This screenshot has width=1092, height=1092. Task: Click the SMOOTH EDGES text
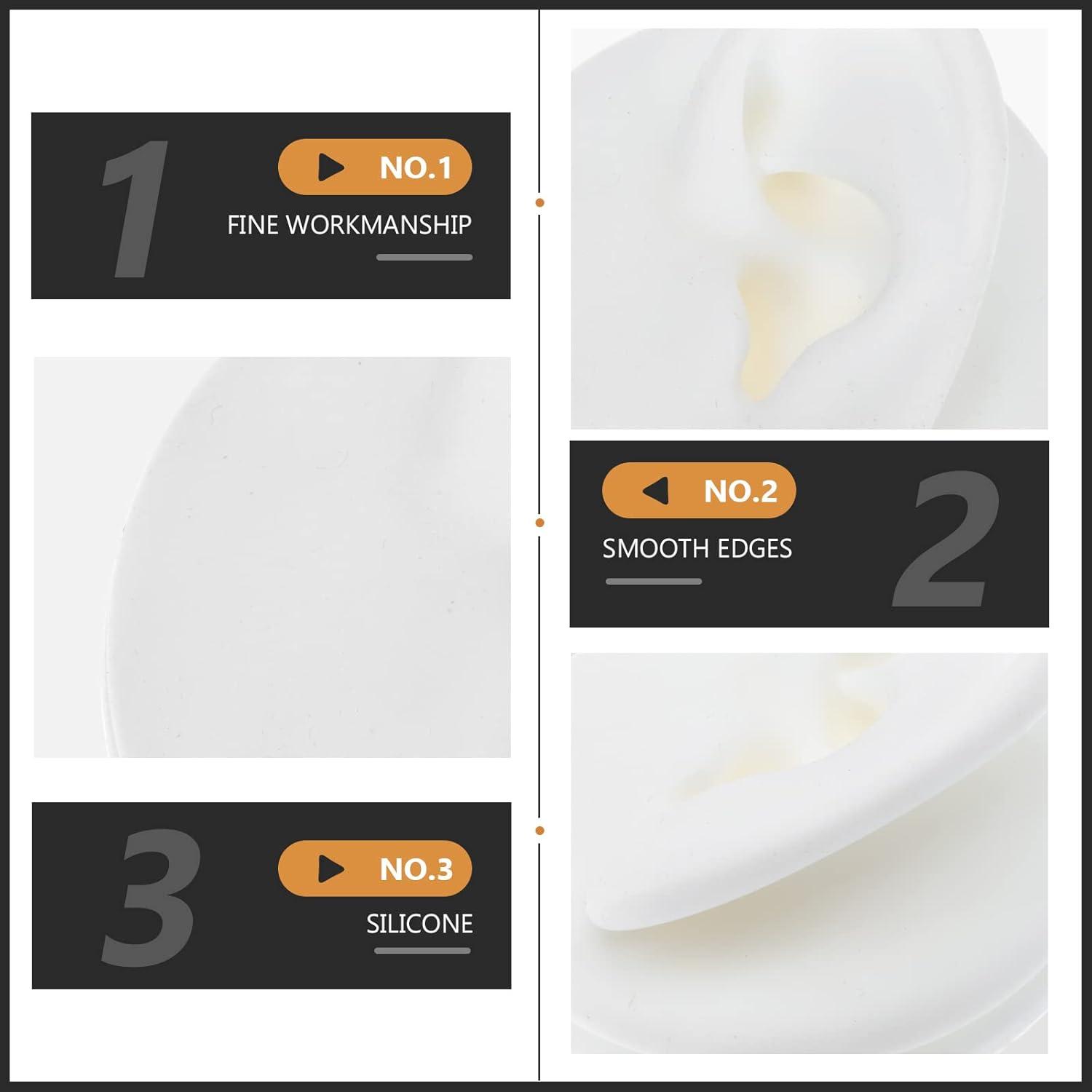tap(697, 548)
